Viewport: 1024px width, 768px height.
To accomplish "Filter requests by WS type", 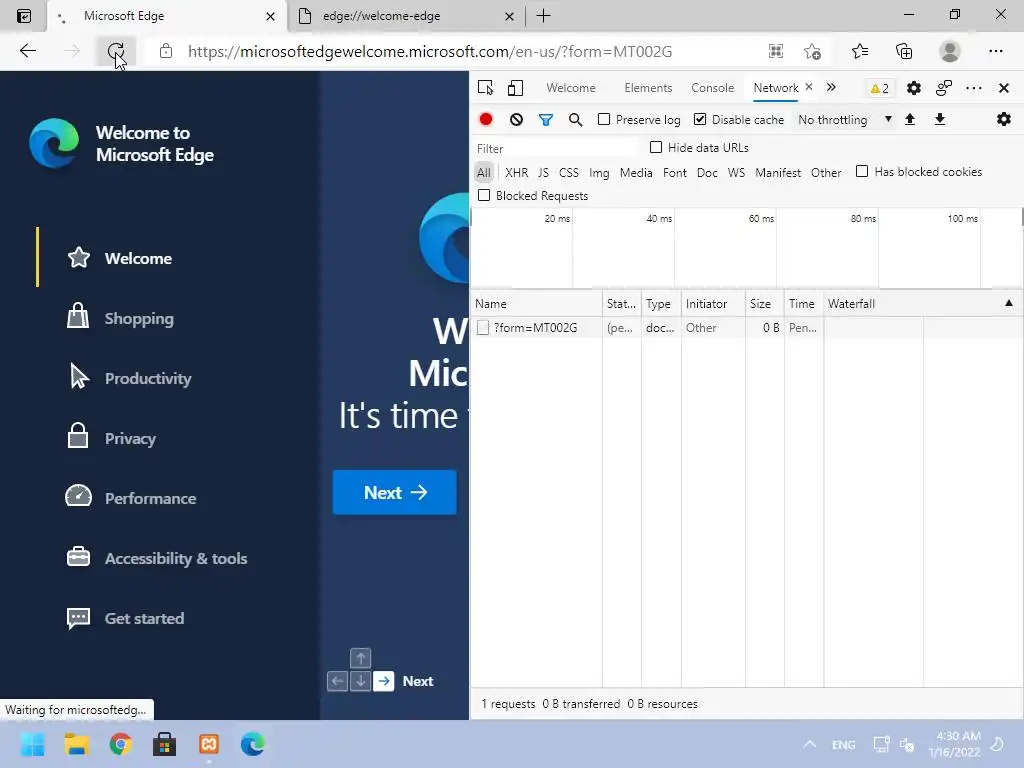I will point(736,172).
